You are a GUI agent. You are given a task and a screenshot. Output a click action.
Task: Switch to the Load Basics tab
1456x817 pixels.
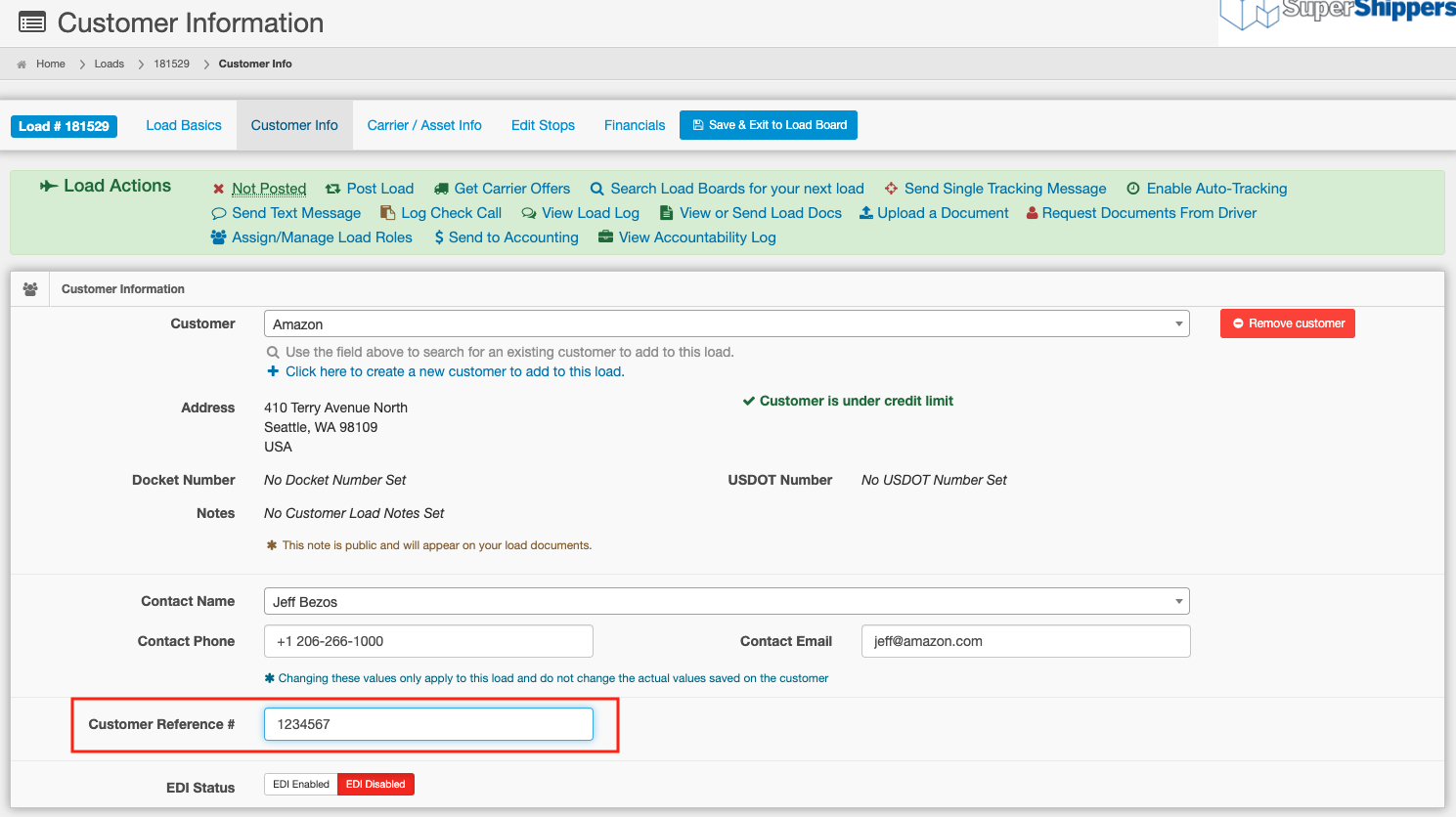[x=184, y=125]
